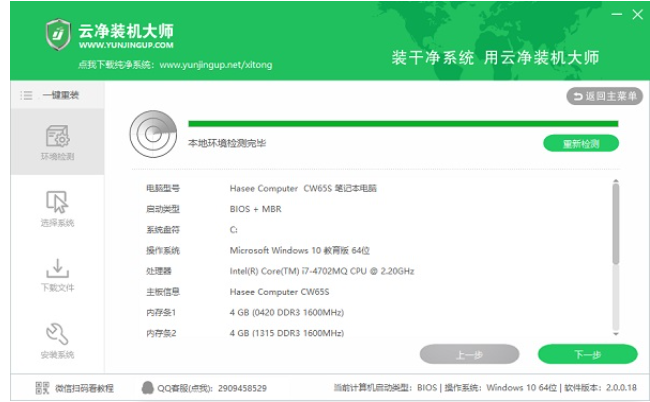Close the Yunjing installer window

[x=637, y=15]
